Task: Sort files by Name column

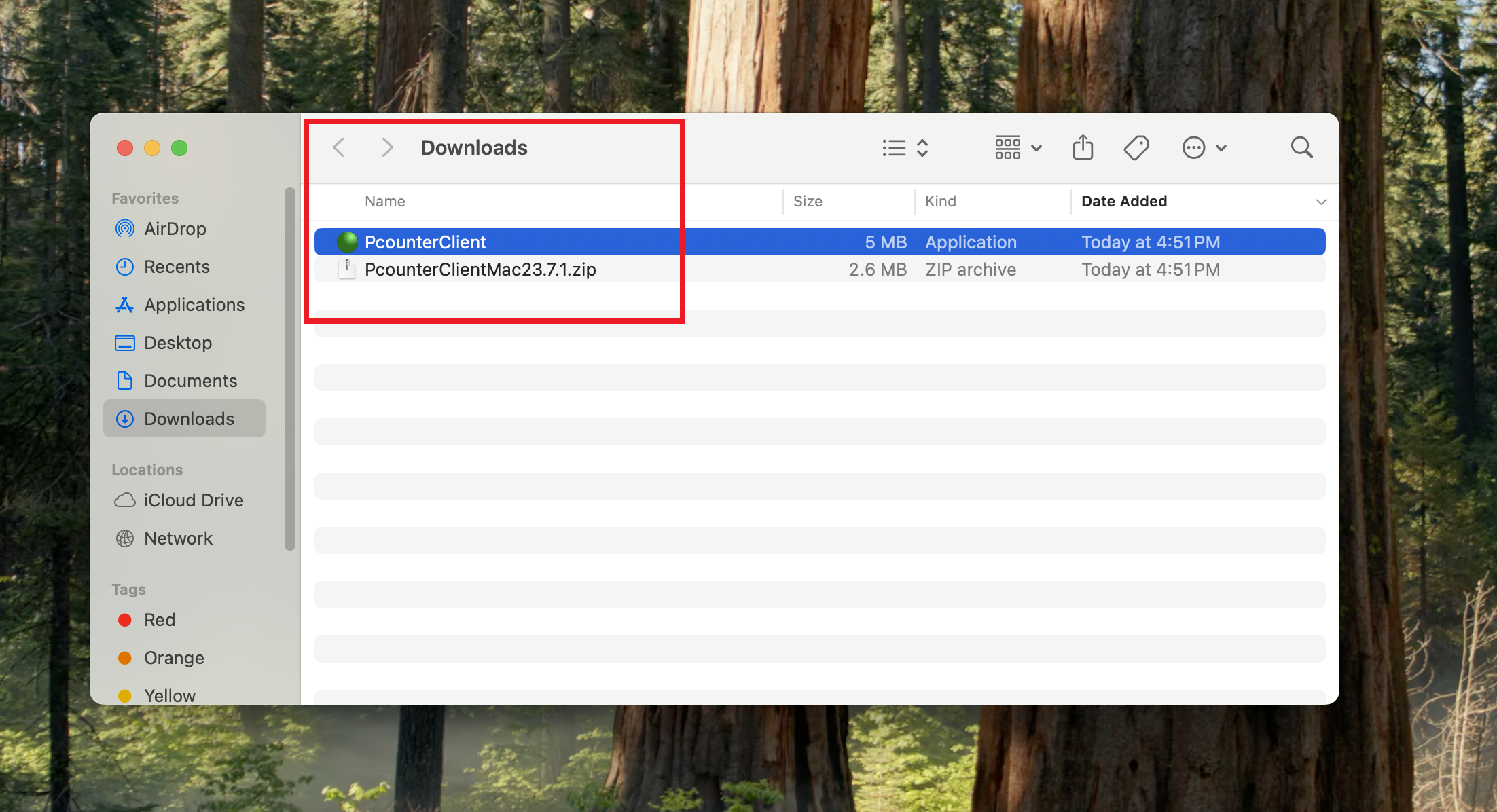Action: [384, 202]
